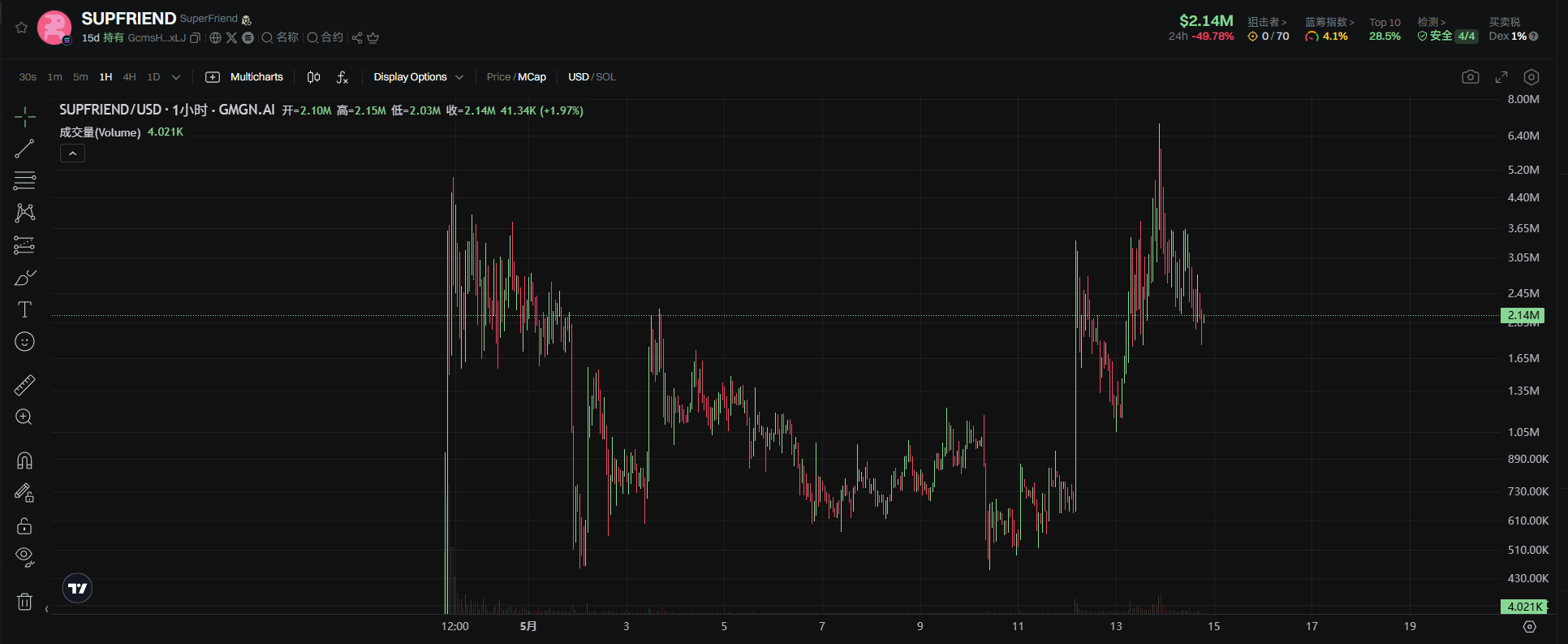Open Multicharts view

pyautogui.click(x=244, y=77)
